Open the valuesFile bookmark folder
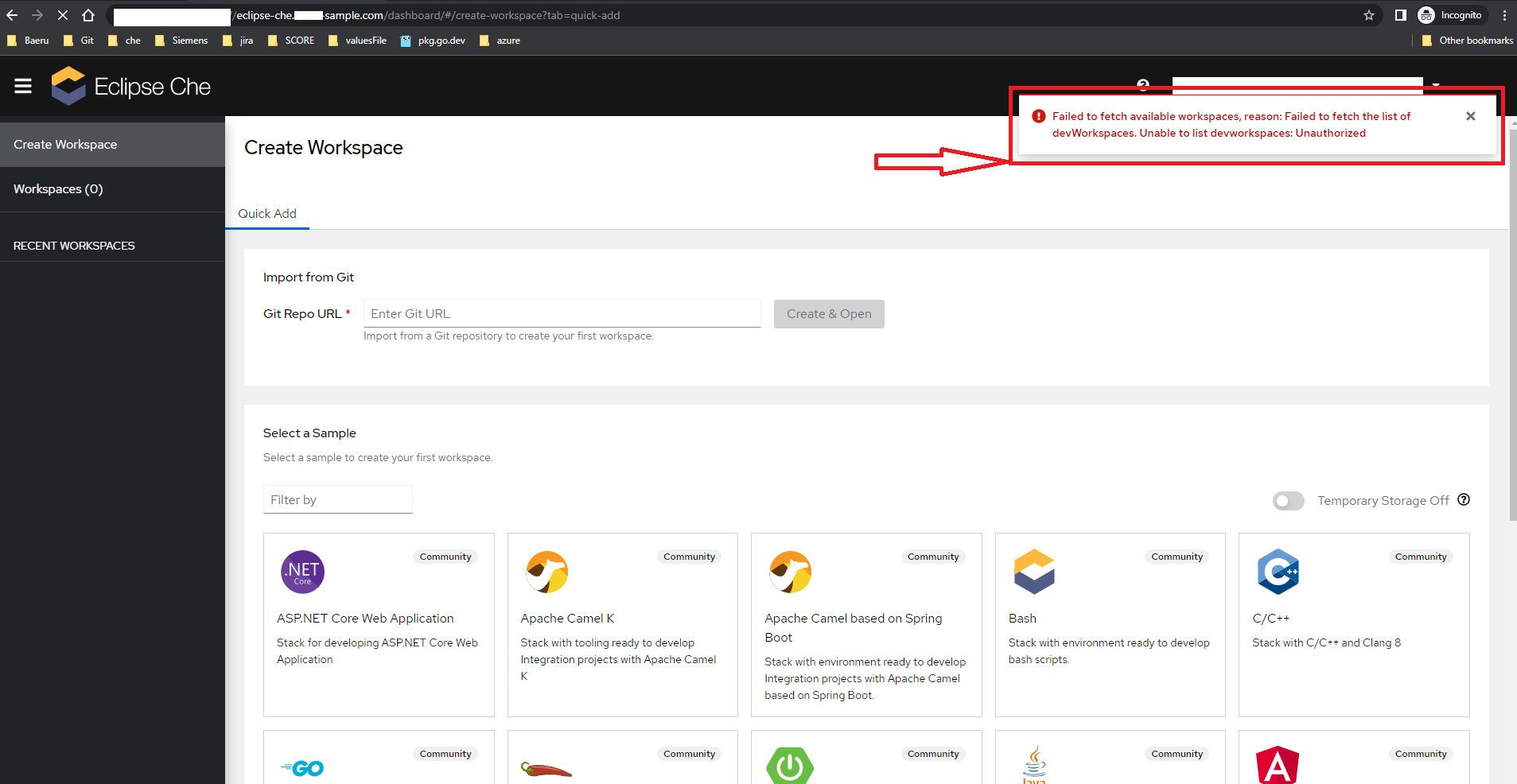1517x784 pixels. tap(357, 41)
